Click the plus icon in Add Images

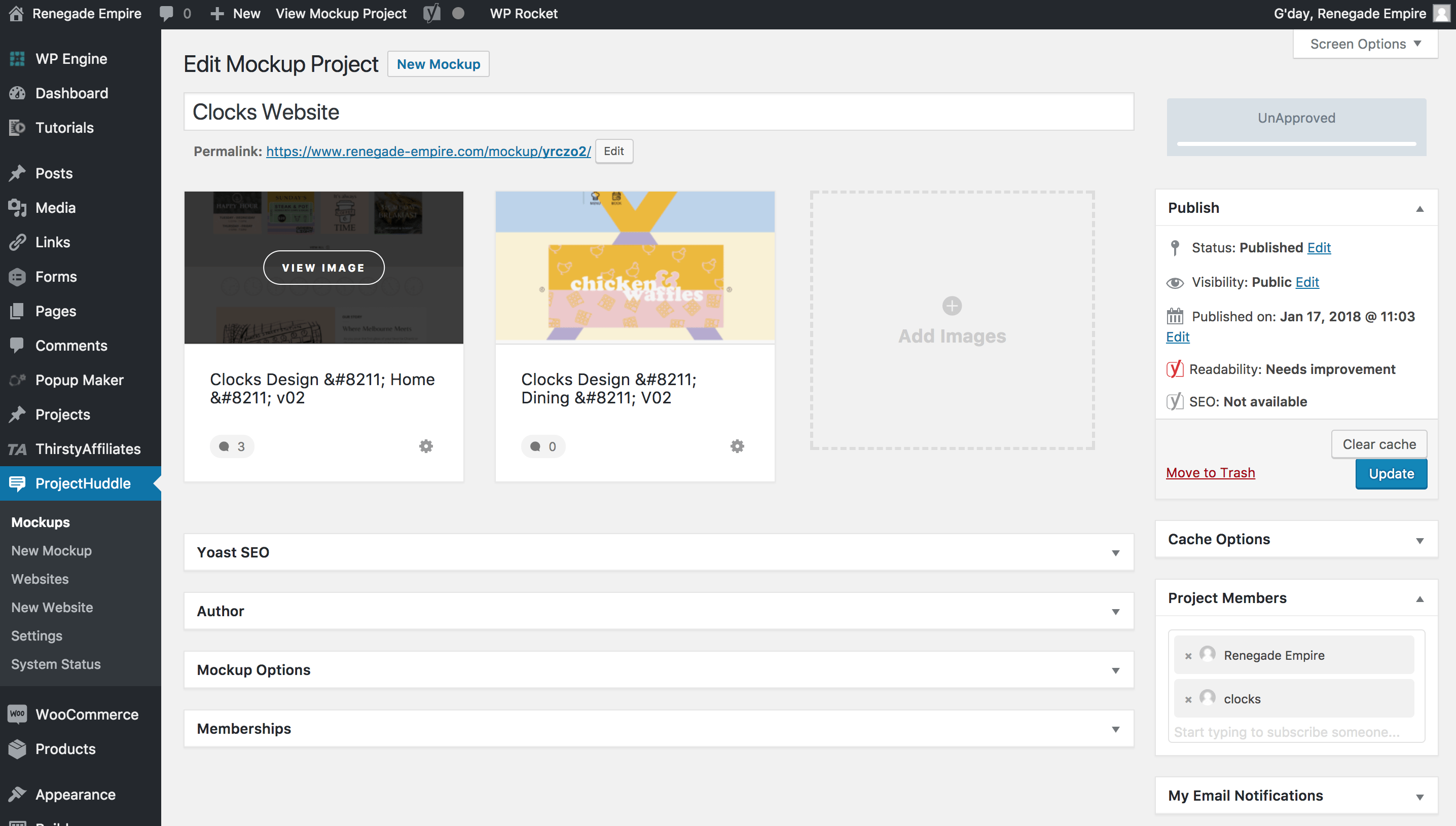tap(952, 306)
